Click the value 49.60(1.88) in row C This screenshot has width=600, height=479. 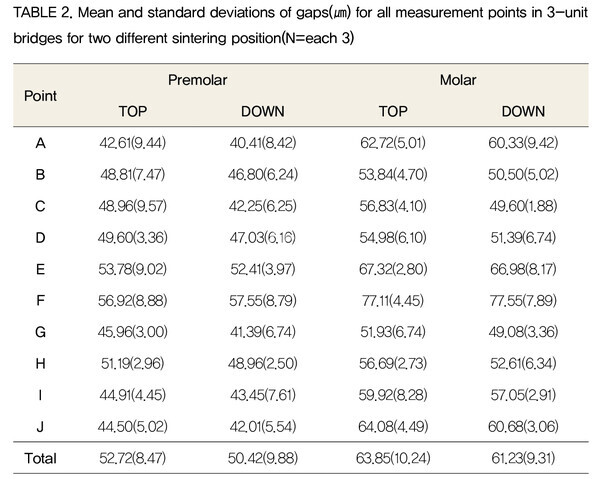(523, 206)
